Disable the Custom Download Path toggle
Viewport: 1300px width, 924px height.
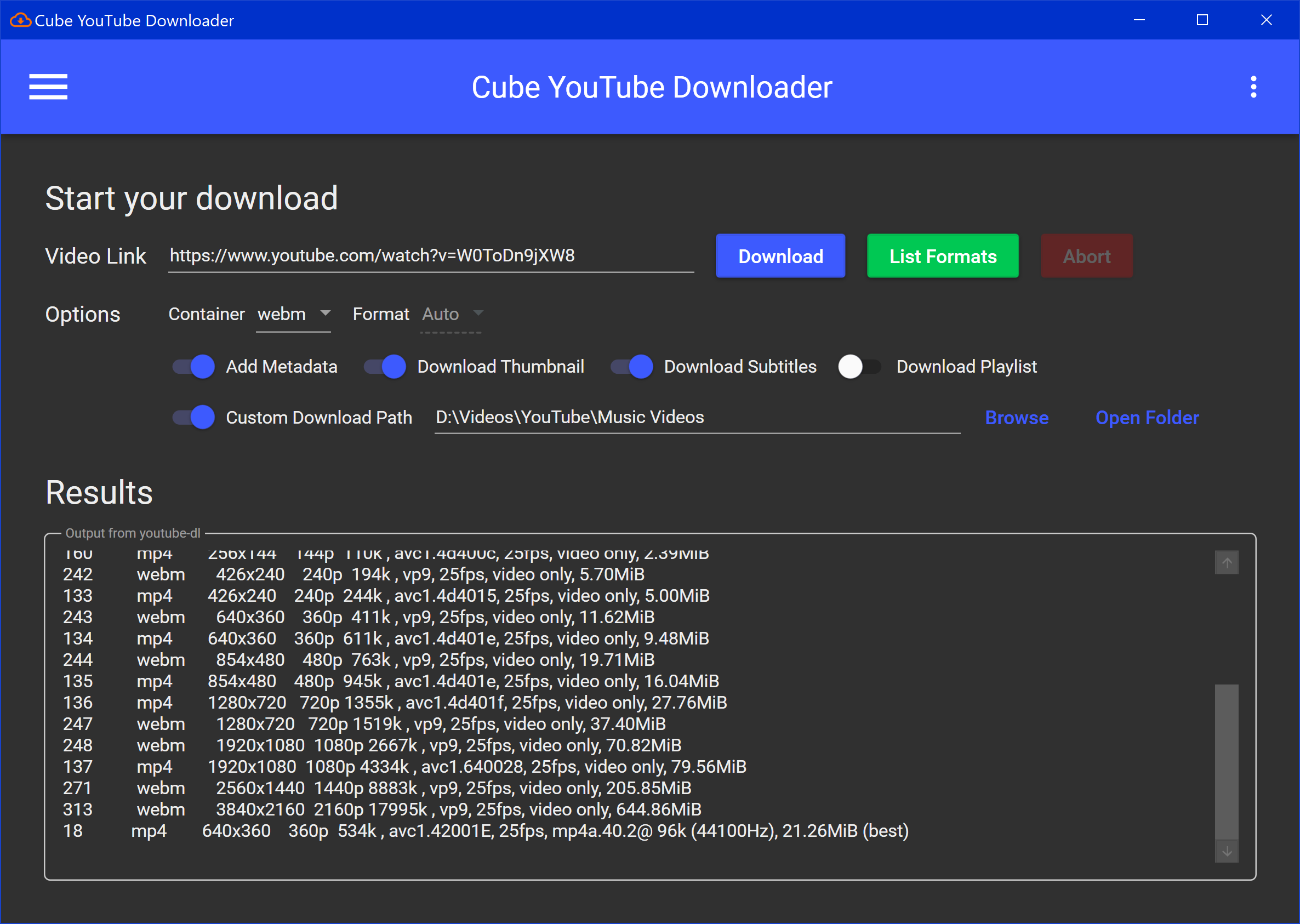click(x=193, y=418)
